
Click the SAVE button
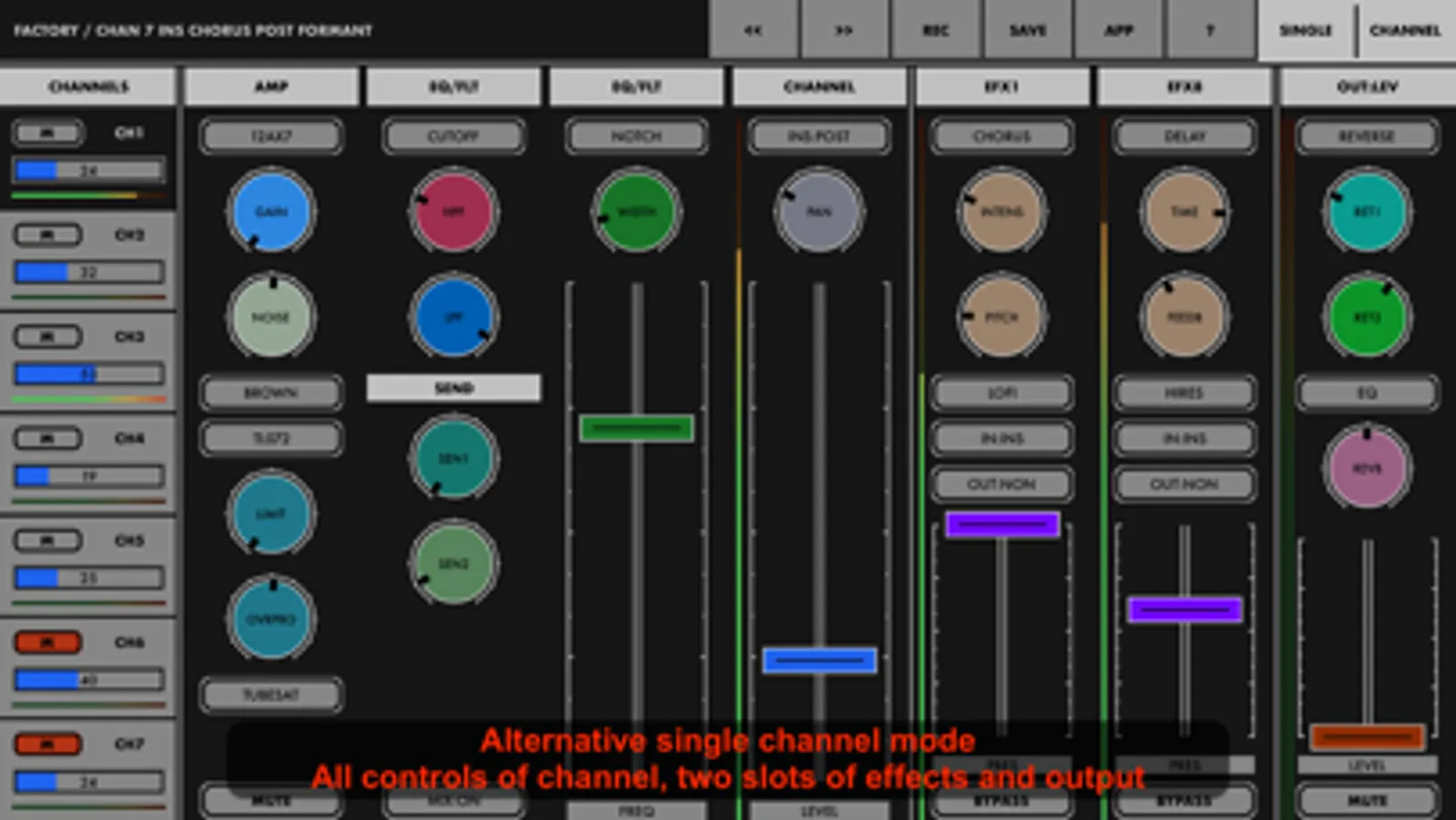[1027, 30]
